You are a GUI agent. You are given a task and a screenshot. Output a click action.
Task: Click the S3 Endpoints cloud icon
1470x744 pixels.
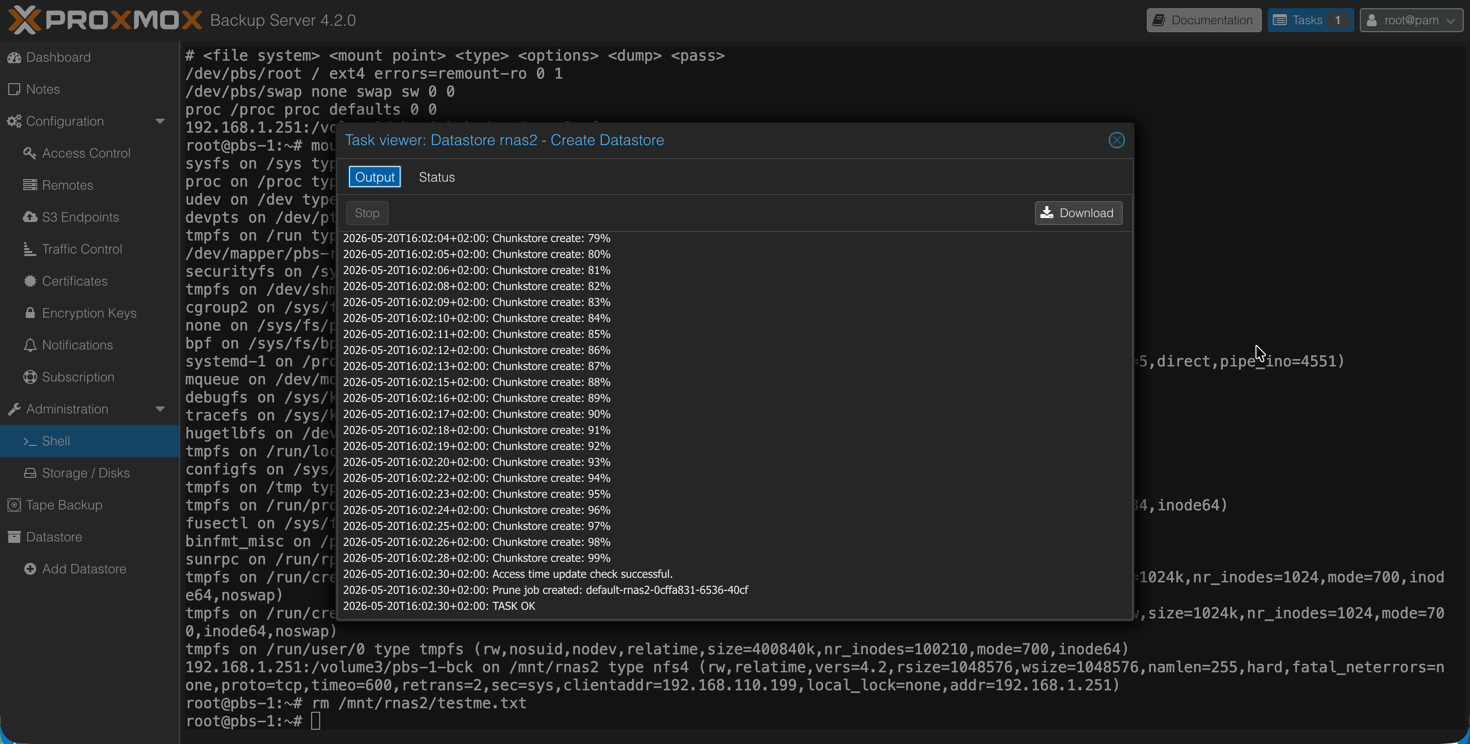coord(30,217)
